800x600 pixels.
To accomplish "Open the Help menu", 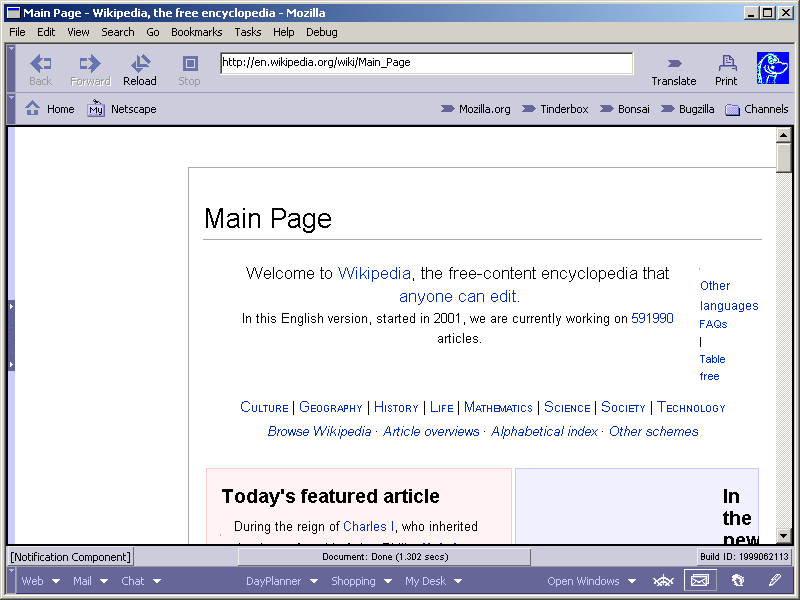I will pyautogui.click(x=283, y=32).
